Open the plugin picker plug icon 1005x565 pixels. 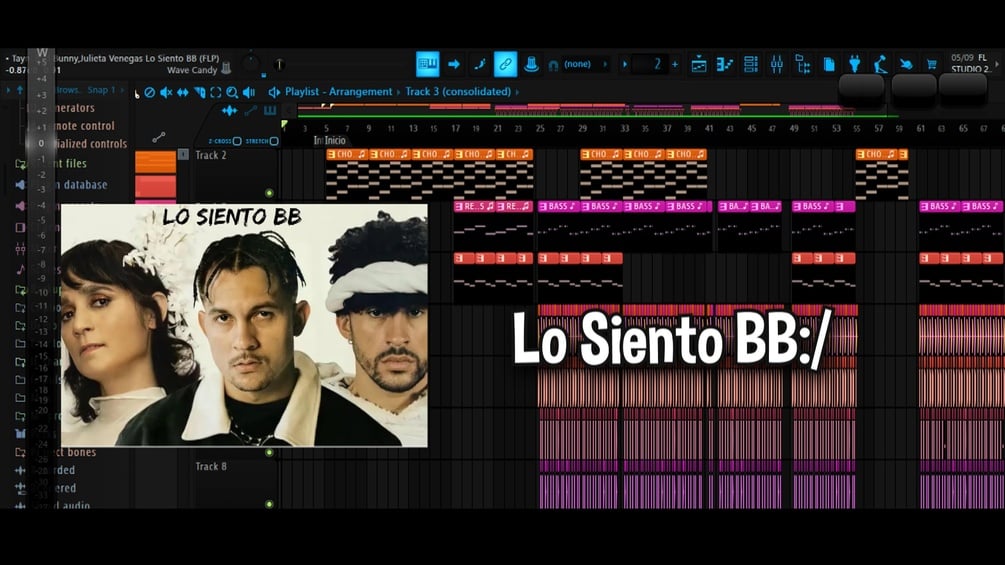pyautogui.click(x=854, y=64)
